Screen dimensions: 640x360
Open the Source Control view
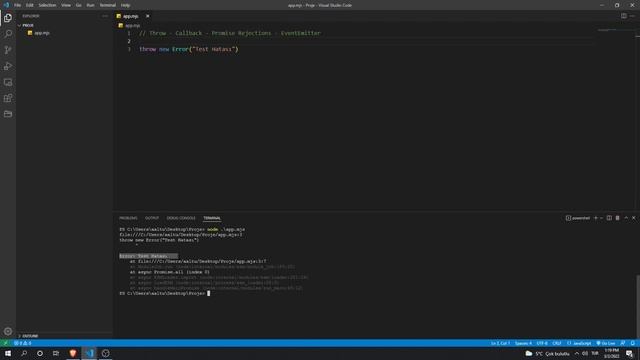pos(8,50)
